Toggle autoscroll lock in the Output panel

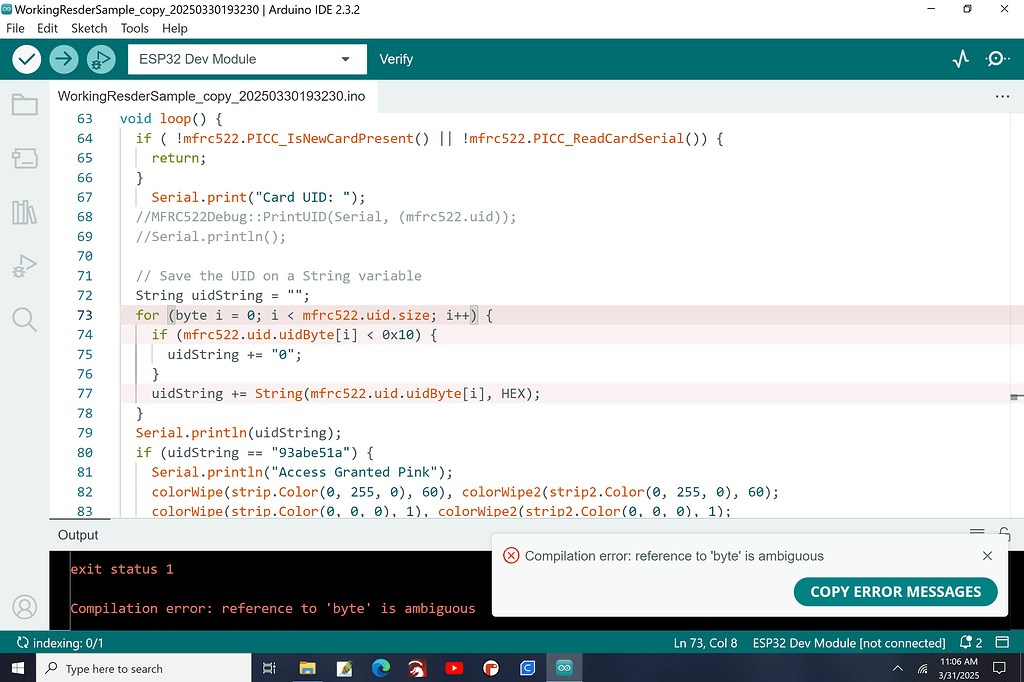click(1005, 534)
